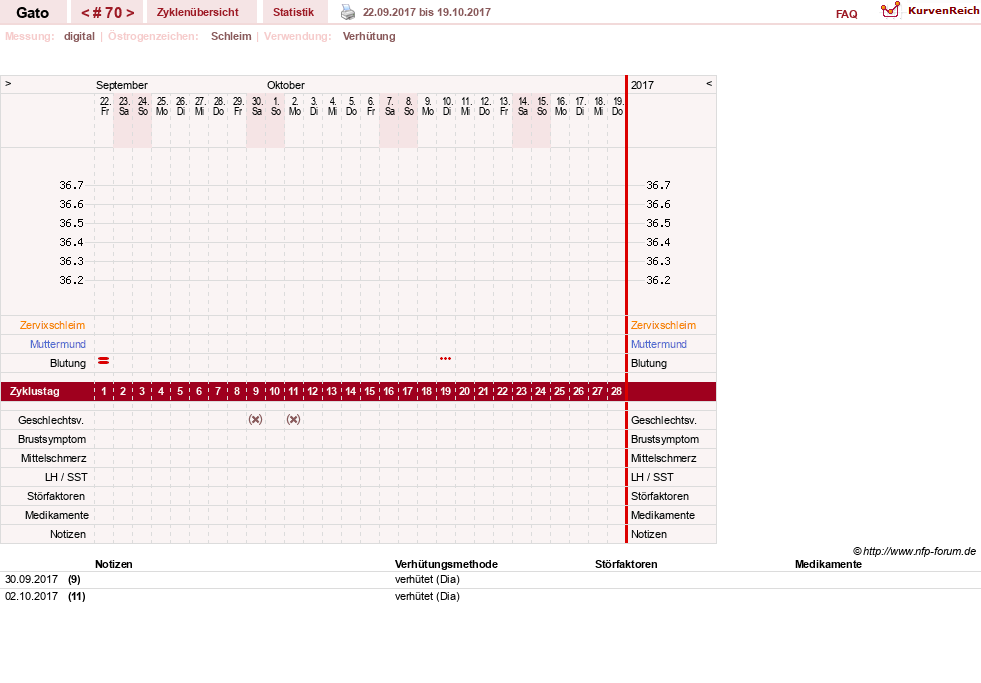The image size is (981, 683).
Task: Click the '<' arrow next to 2017
Action: [x=709, y=83]
